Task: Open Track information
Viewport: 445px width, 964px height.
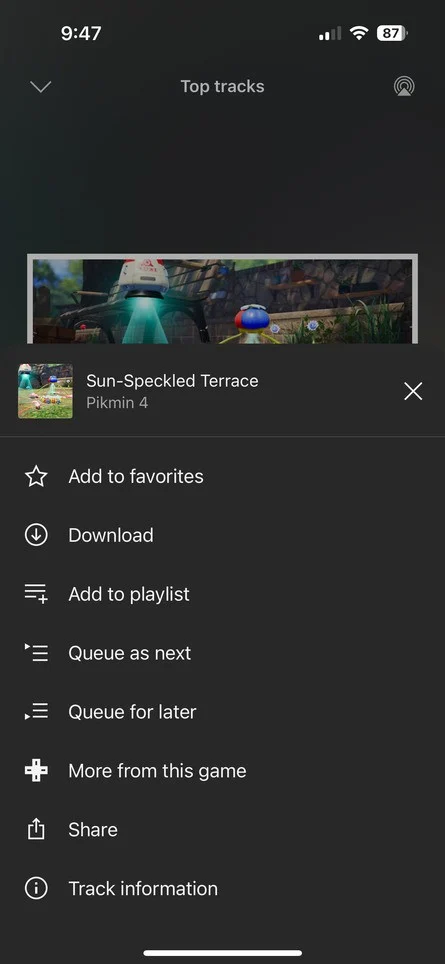Action: tap(143, 888)
